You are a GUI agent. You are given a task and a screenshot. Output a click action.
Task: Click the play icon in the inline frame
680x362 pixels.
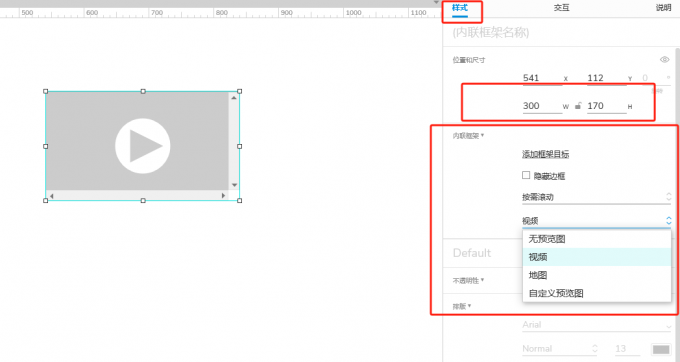tap(143, 146)
